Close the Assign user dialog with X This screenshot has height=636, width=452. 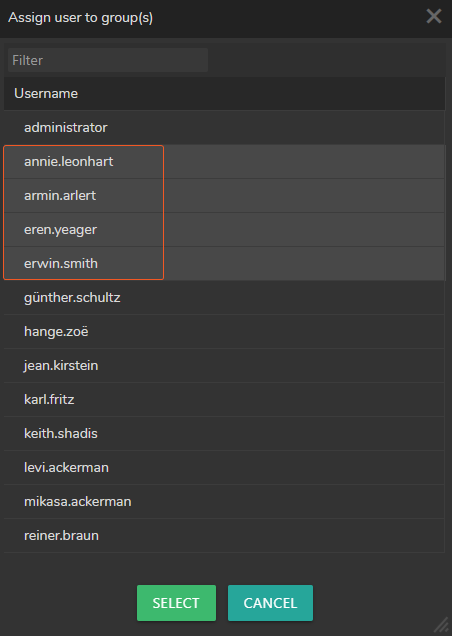(434, 17)
